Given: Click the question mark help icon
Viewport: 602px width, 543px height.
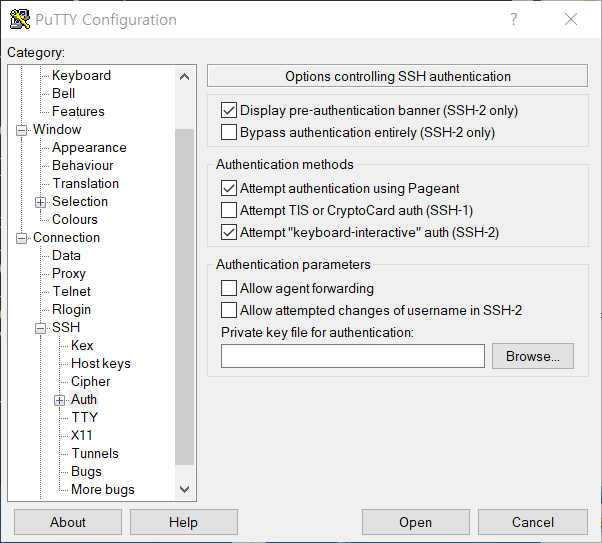Looking at the screenshot, I should coord(514,19).
